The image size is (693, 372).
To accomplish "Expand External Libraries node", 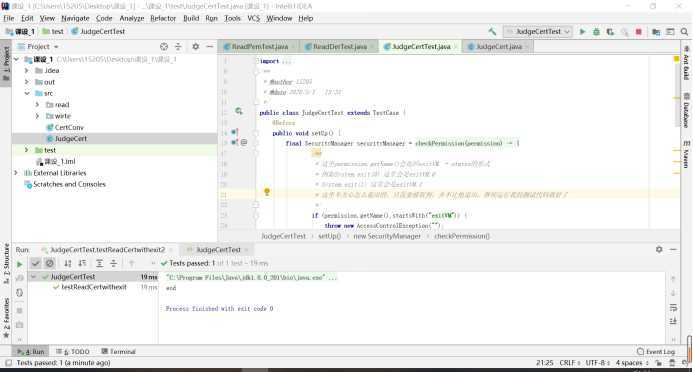I will click(x=16, y=173).
